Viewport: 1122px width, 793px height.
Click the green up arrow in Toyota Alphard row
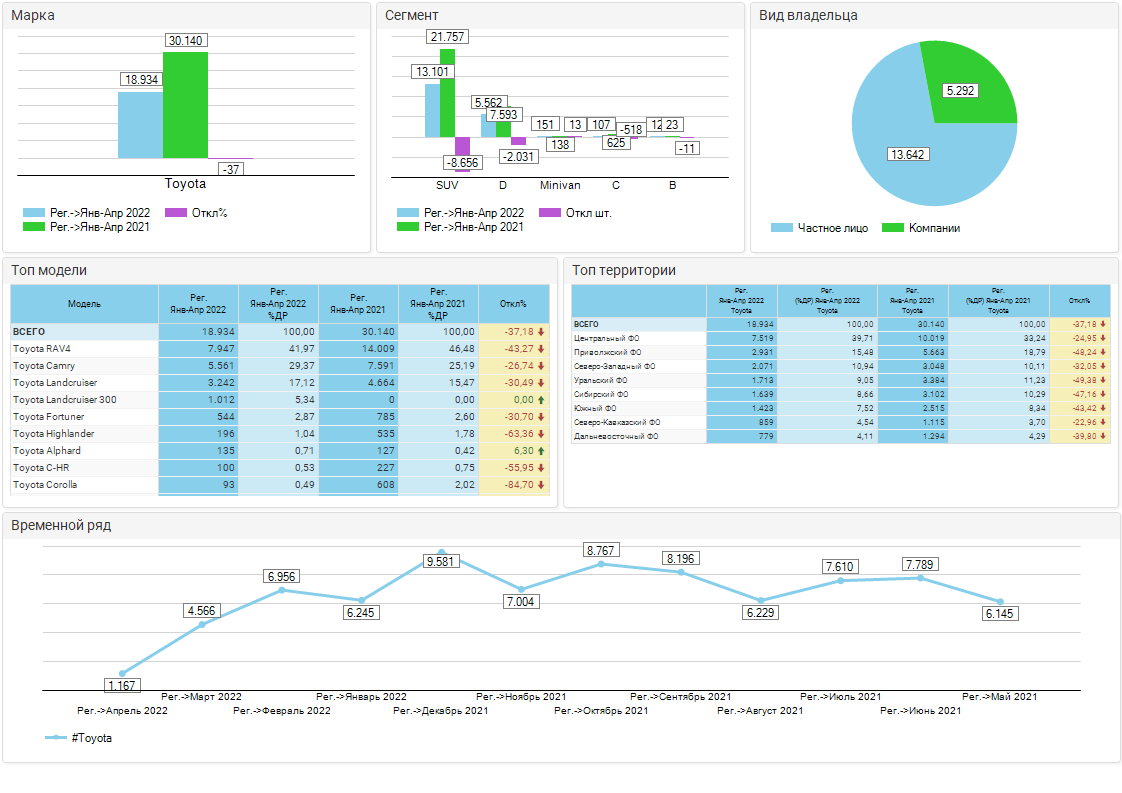click(541, 451)
